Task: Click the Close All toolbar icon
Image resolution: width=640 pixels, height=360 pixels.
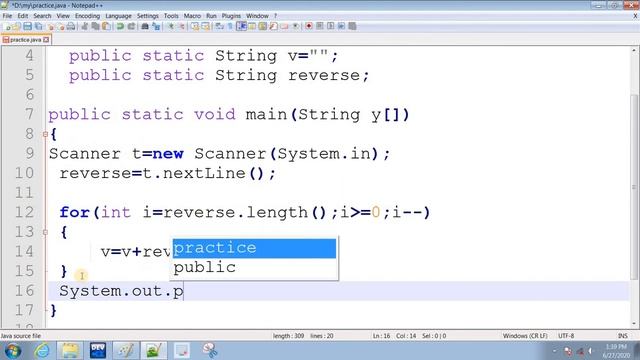Action: (61, 27)
